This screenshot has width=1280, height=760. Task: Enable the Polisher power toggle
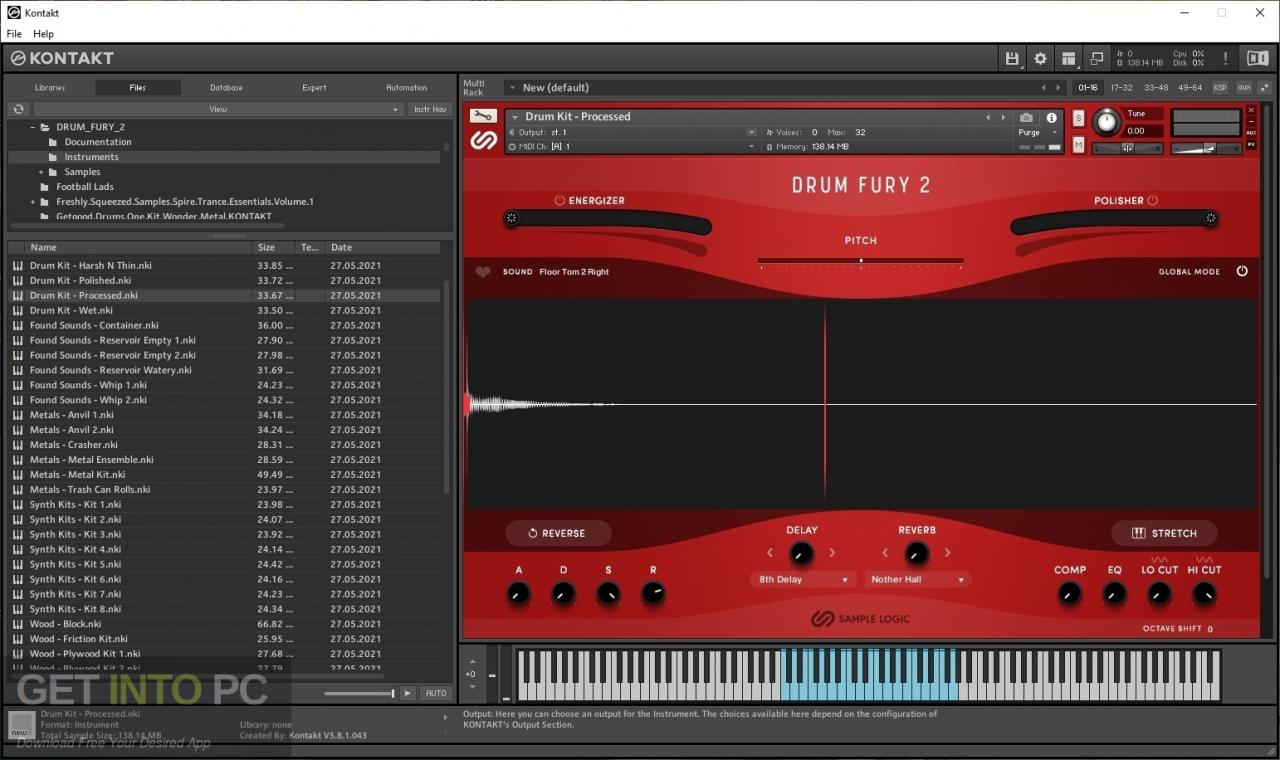[x=1152, y=200]
